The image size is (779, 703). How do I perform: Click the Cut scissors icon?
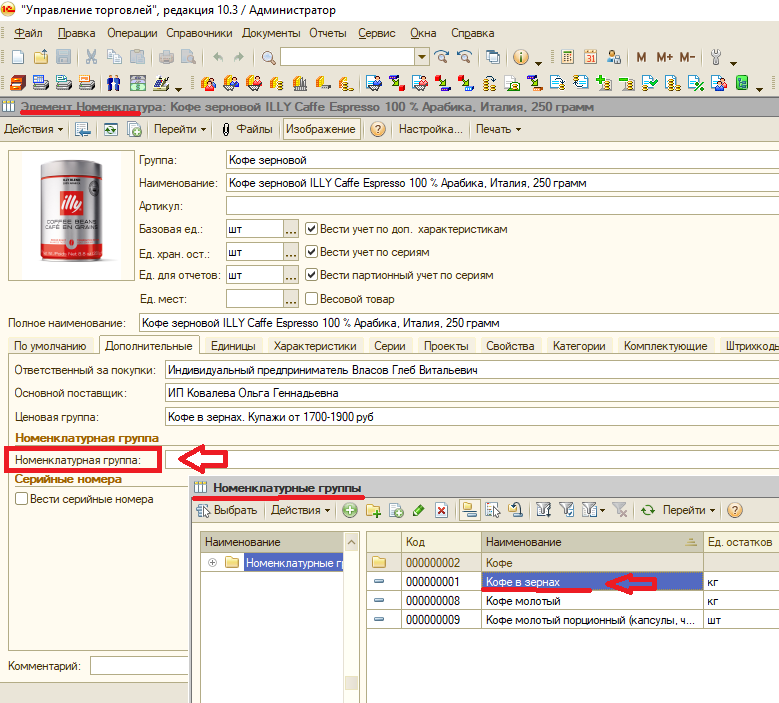tap(91, 57)
